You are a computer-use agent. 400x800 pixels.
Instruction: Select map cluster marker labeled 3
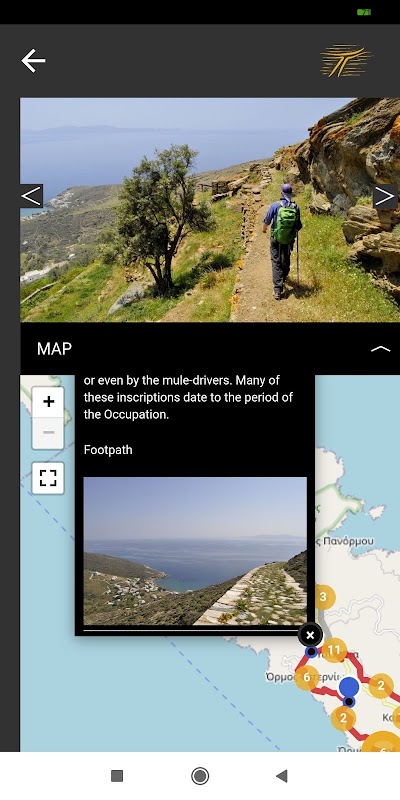pyautogui.click(x=323, y=597)
